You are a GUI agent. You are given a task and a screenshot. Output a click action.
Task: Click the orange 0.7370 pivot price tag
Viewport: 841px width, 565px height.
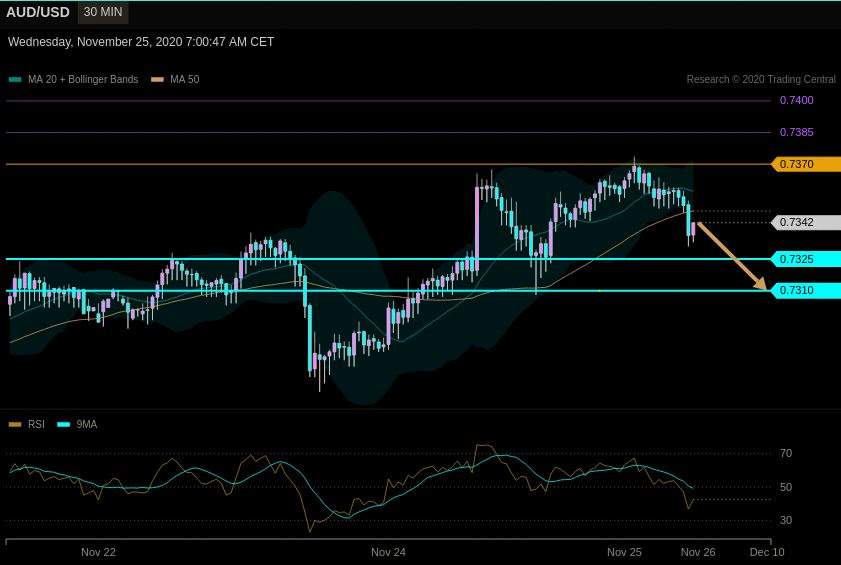click(806, 164)
